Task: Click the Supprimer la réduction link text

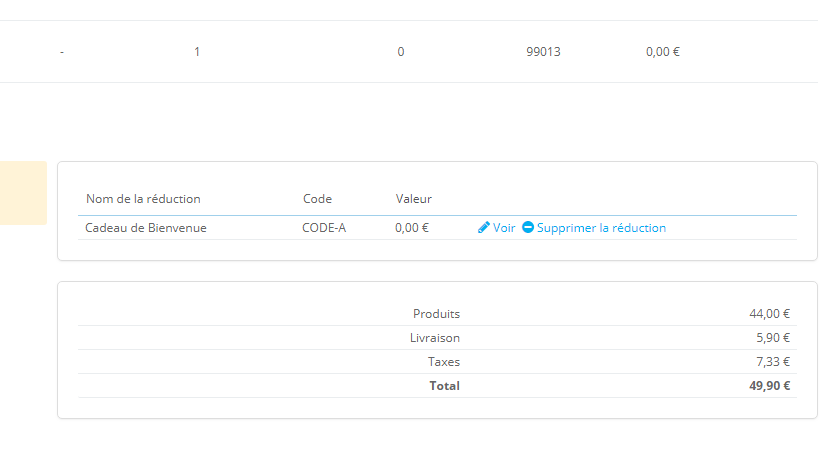Action: coord(601,228)
